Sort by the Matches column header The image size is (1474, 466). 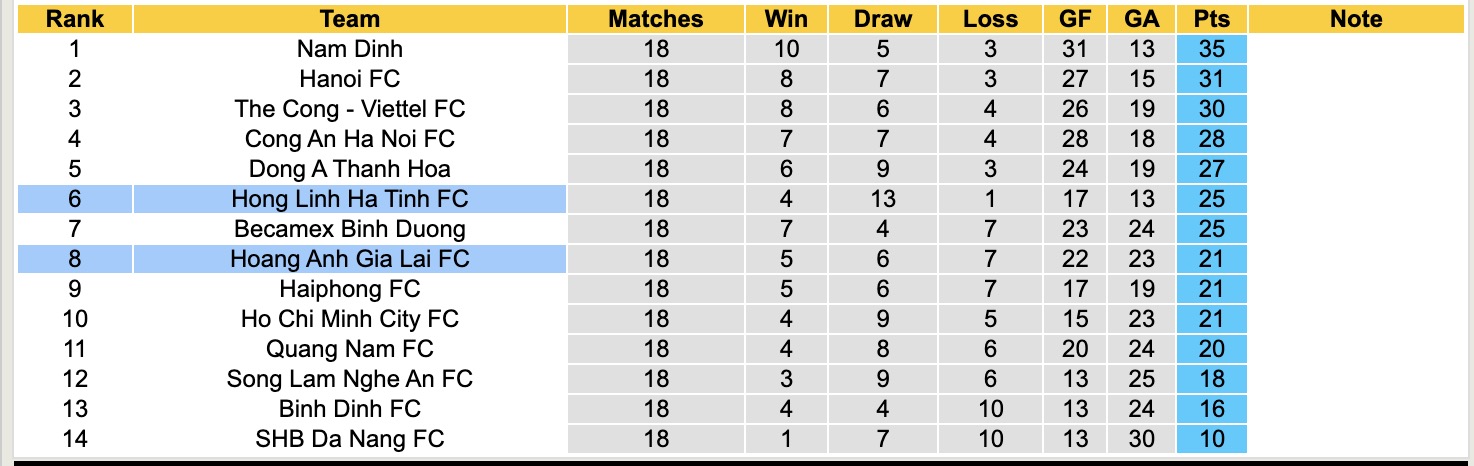(656, 18)
